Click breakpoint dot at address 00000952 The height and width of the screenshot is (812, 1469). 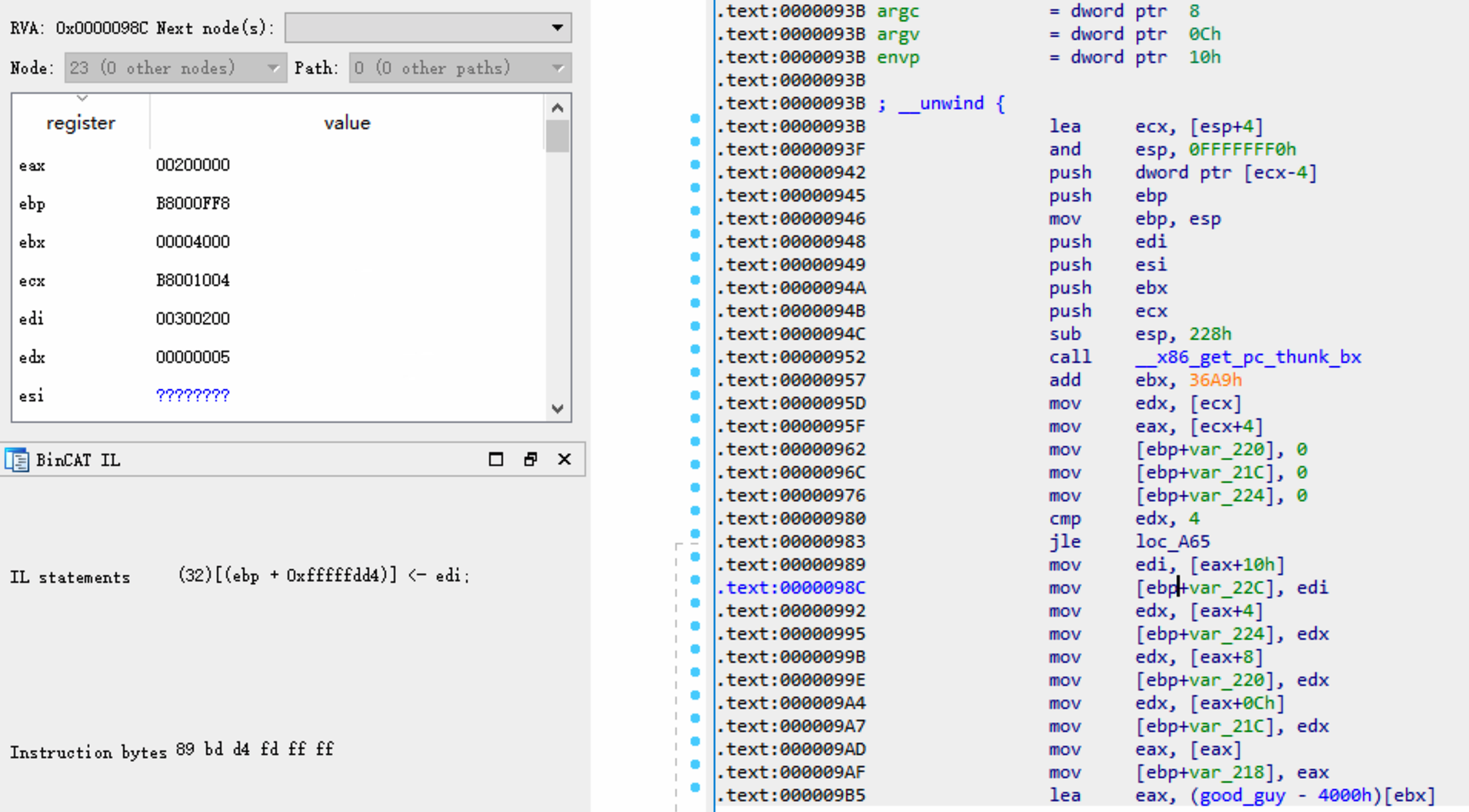pyautogui.click(x=695, y=349)
